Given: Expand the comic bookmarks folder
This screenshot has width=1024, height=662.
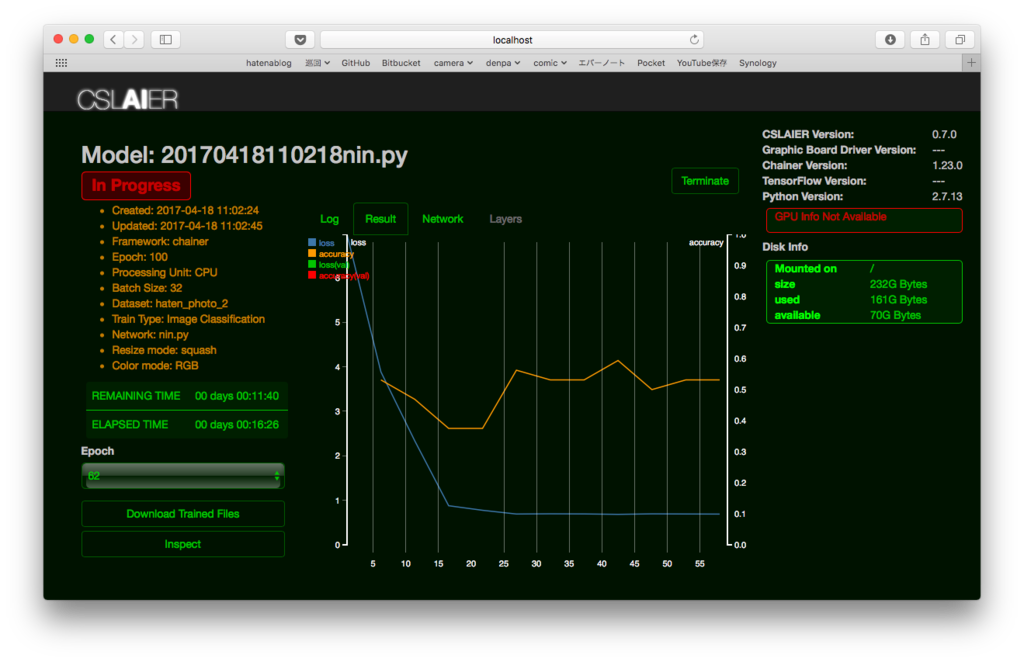Looking at the screenshot, I should pyautogui.click(x=550, y=63).
